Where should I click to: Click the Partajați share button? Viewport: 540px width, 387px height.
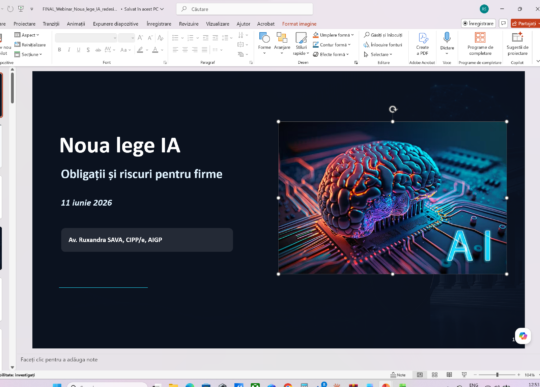(x=525, y=23)
